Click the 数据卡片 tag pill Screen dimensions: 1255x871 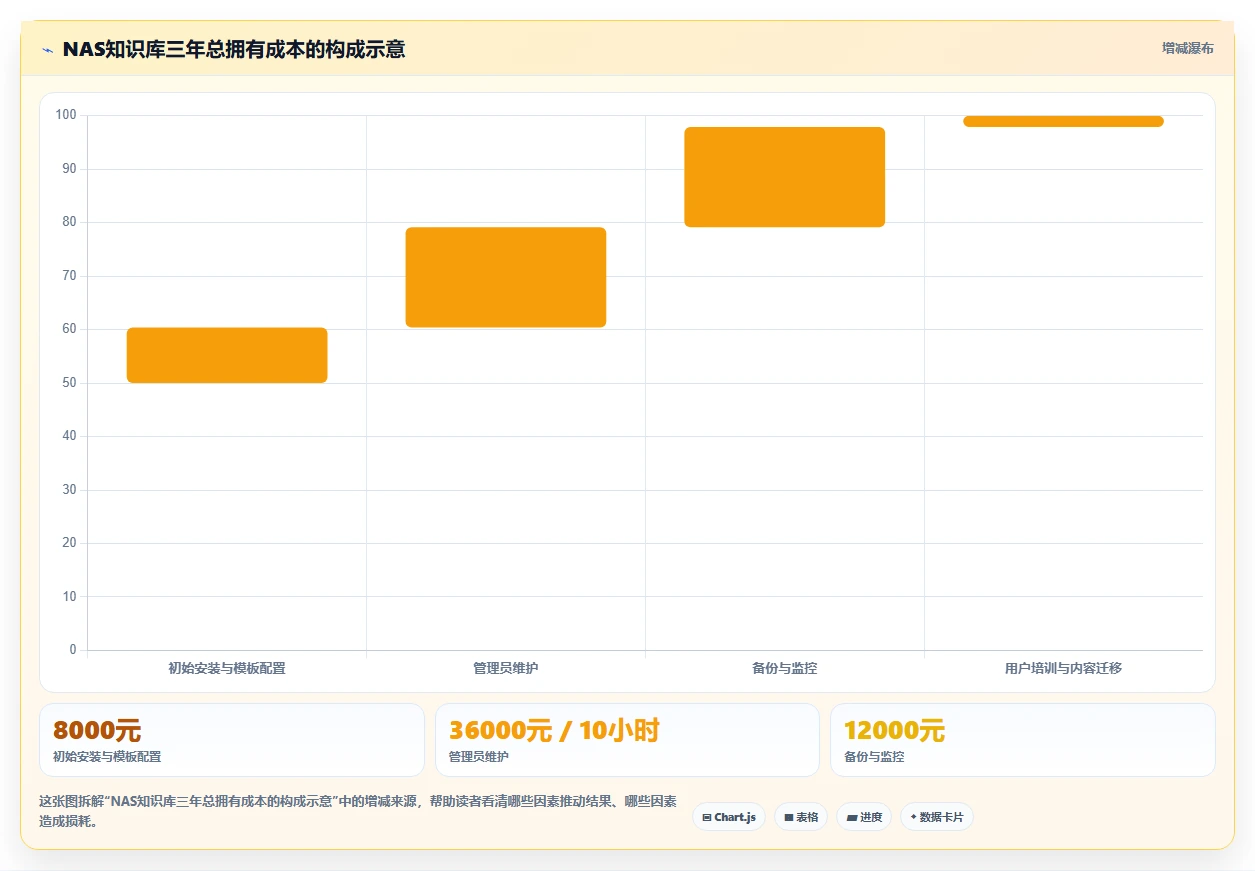click(937, 817)
